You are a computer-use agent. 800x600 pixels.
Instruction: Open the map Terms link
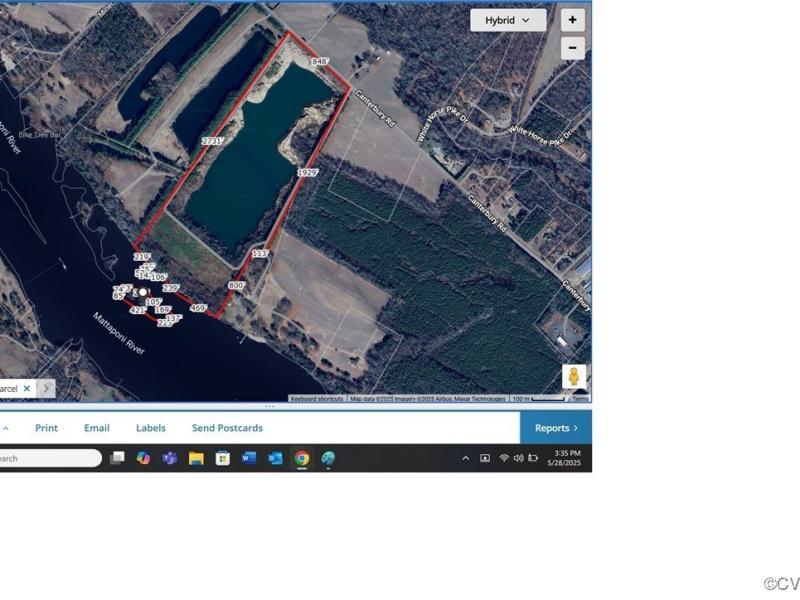click(x=580, y=398)
